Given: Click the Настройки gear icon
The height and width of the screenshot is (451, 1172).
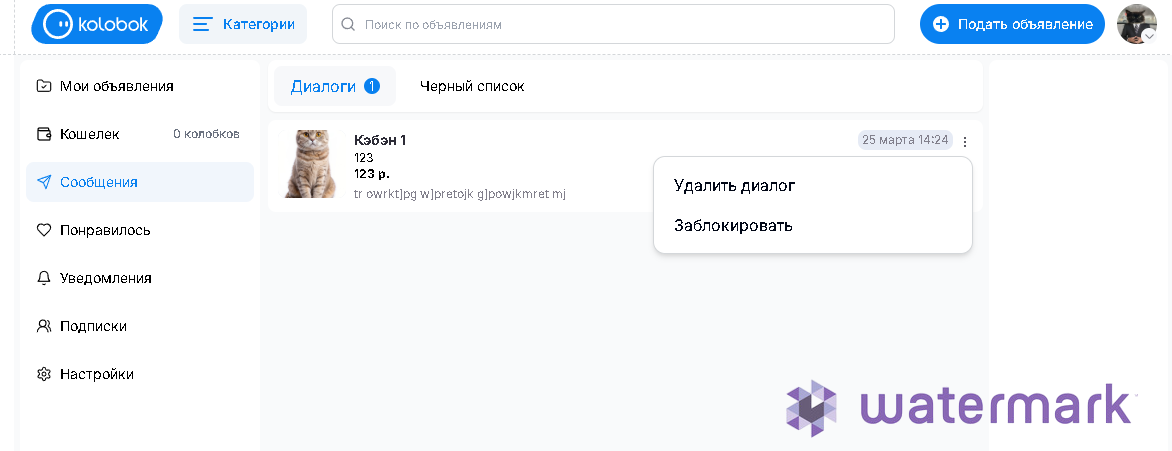Looking at the screenshot, I should point(44,374).
